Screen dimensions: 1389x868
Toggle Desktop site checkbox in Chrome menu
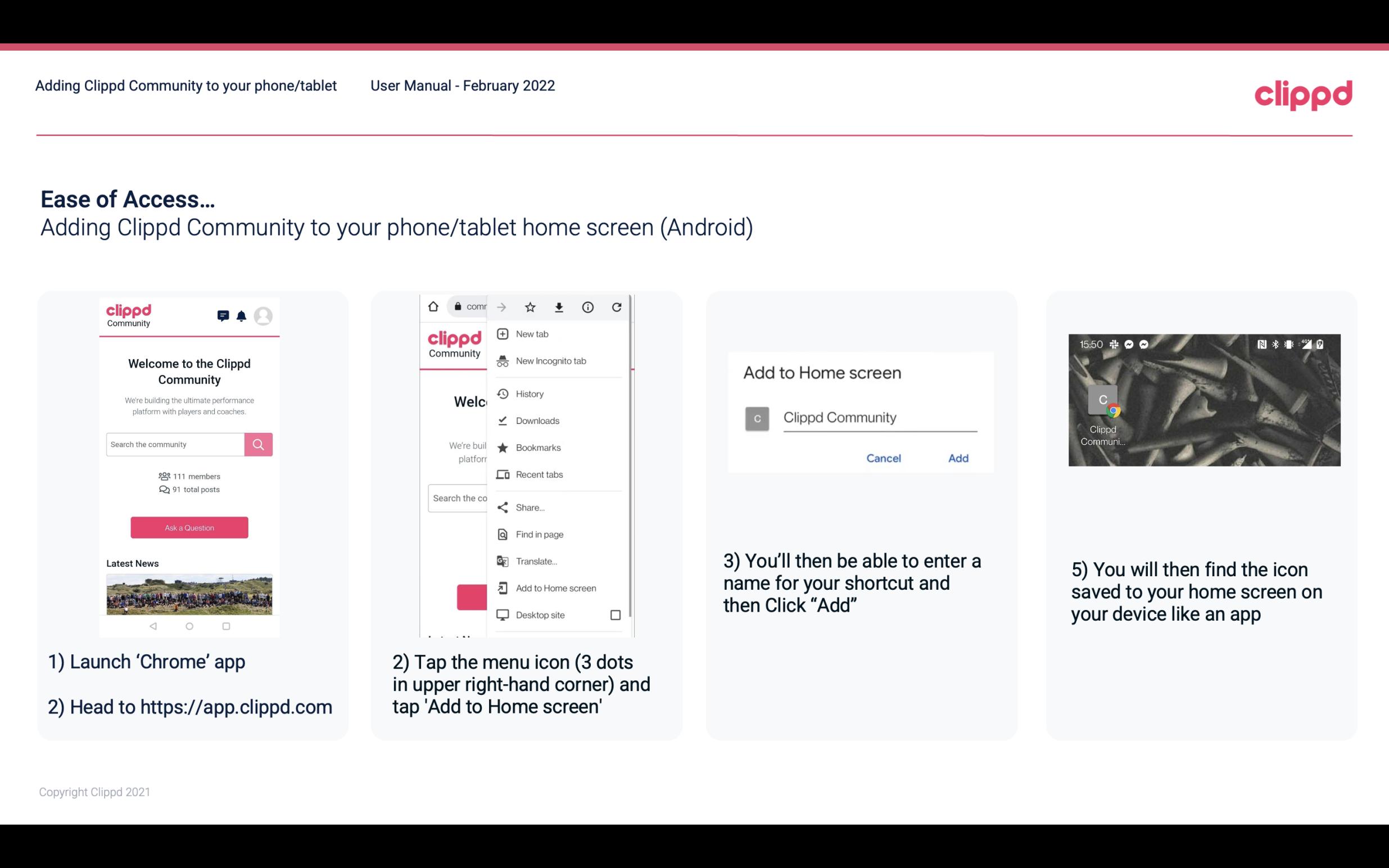coord(616,615)
